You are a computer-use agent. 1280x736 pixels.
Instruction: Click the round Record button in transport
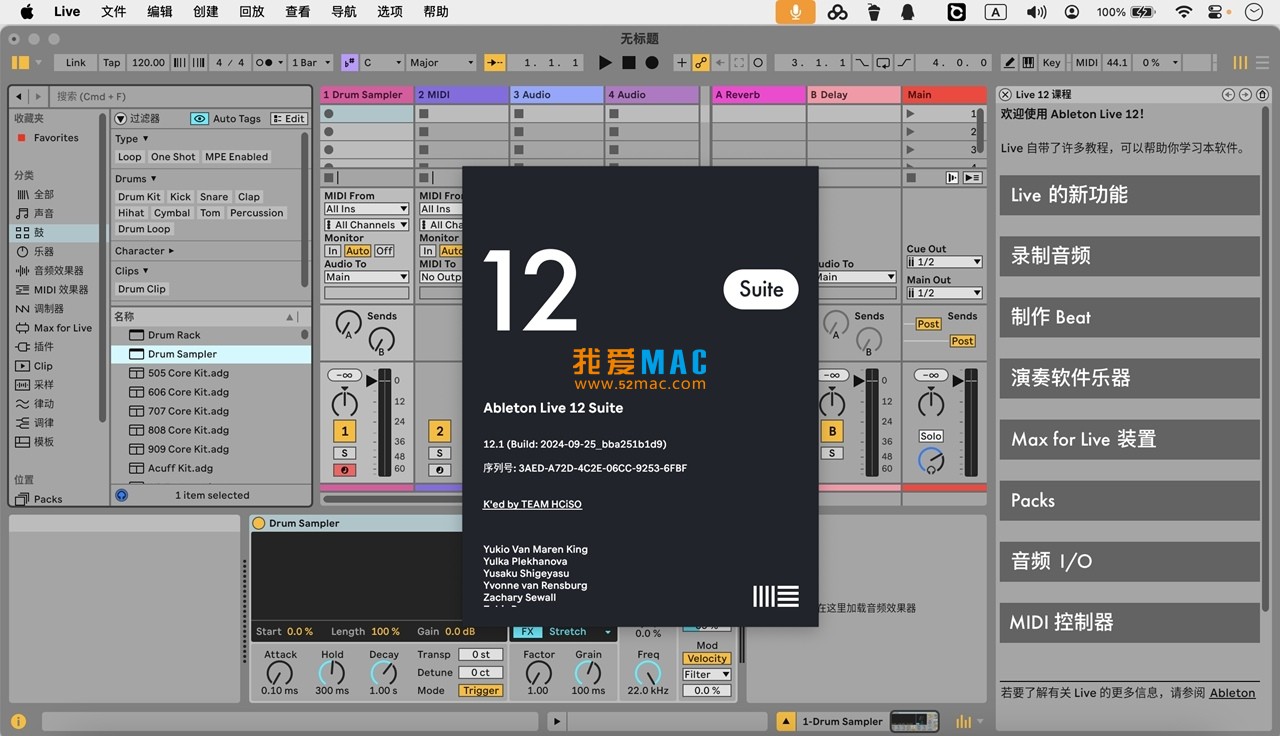(652, 62)
